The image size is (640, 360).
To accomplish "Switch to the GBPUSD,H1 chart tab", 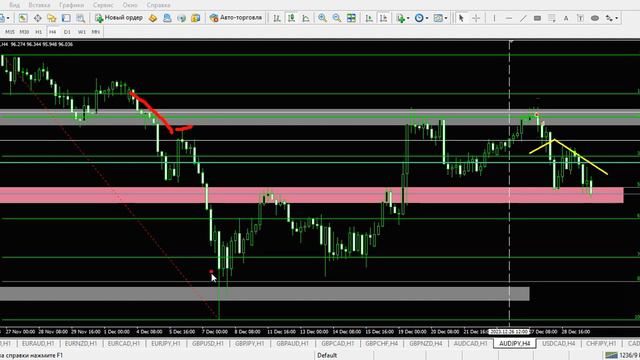I will click(208, 344).
